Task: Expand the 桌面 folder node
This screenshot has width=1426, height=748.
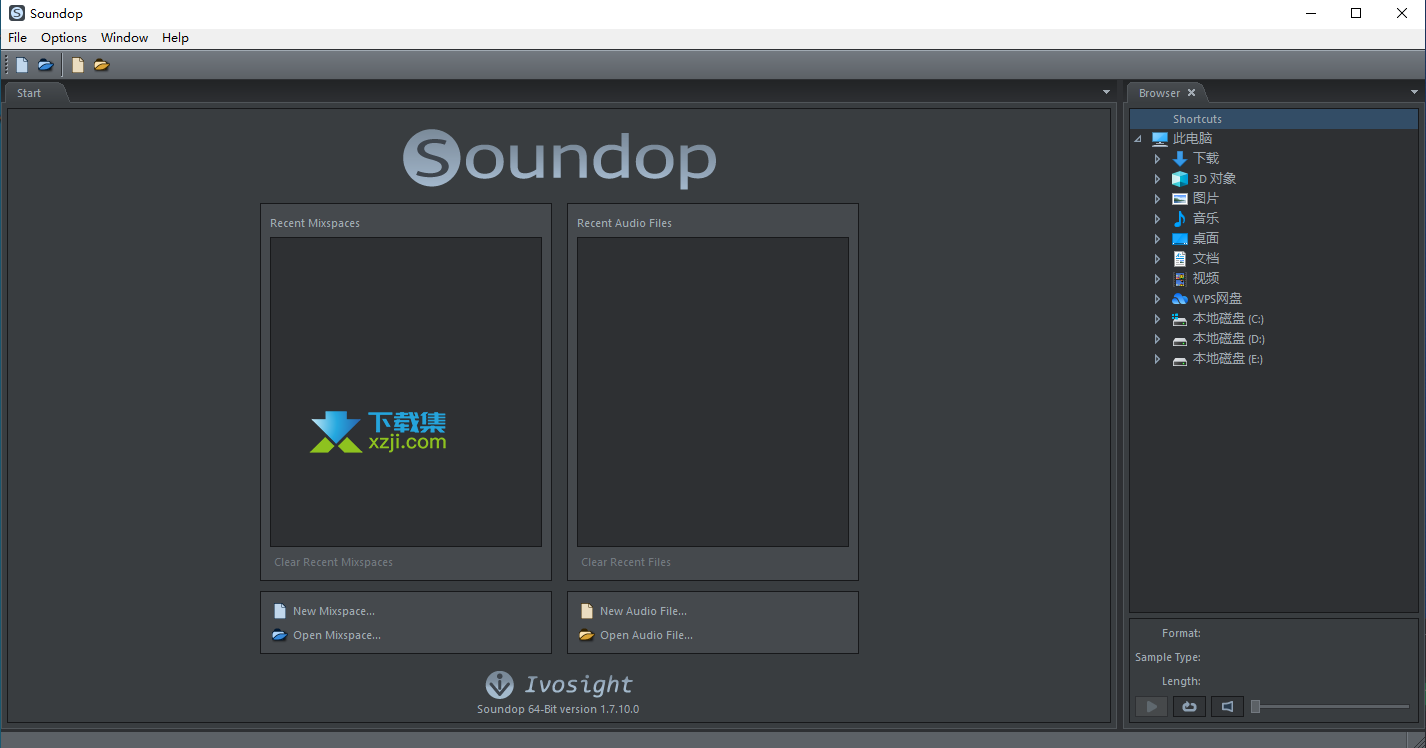Action: click(1158, 239)
